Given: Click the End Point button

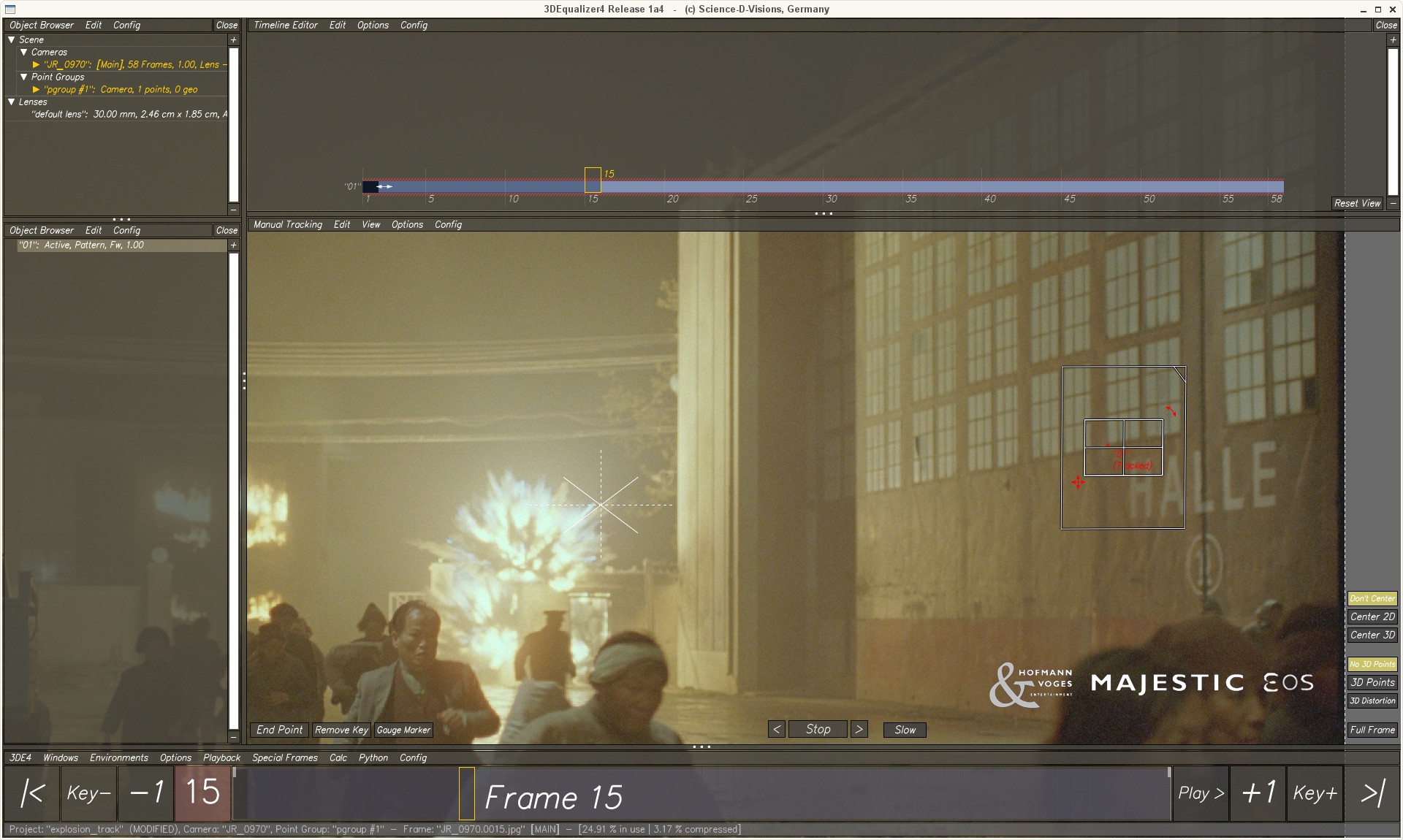Looking at the screenshot, I should pos(279,730).
